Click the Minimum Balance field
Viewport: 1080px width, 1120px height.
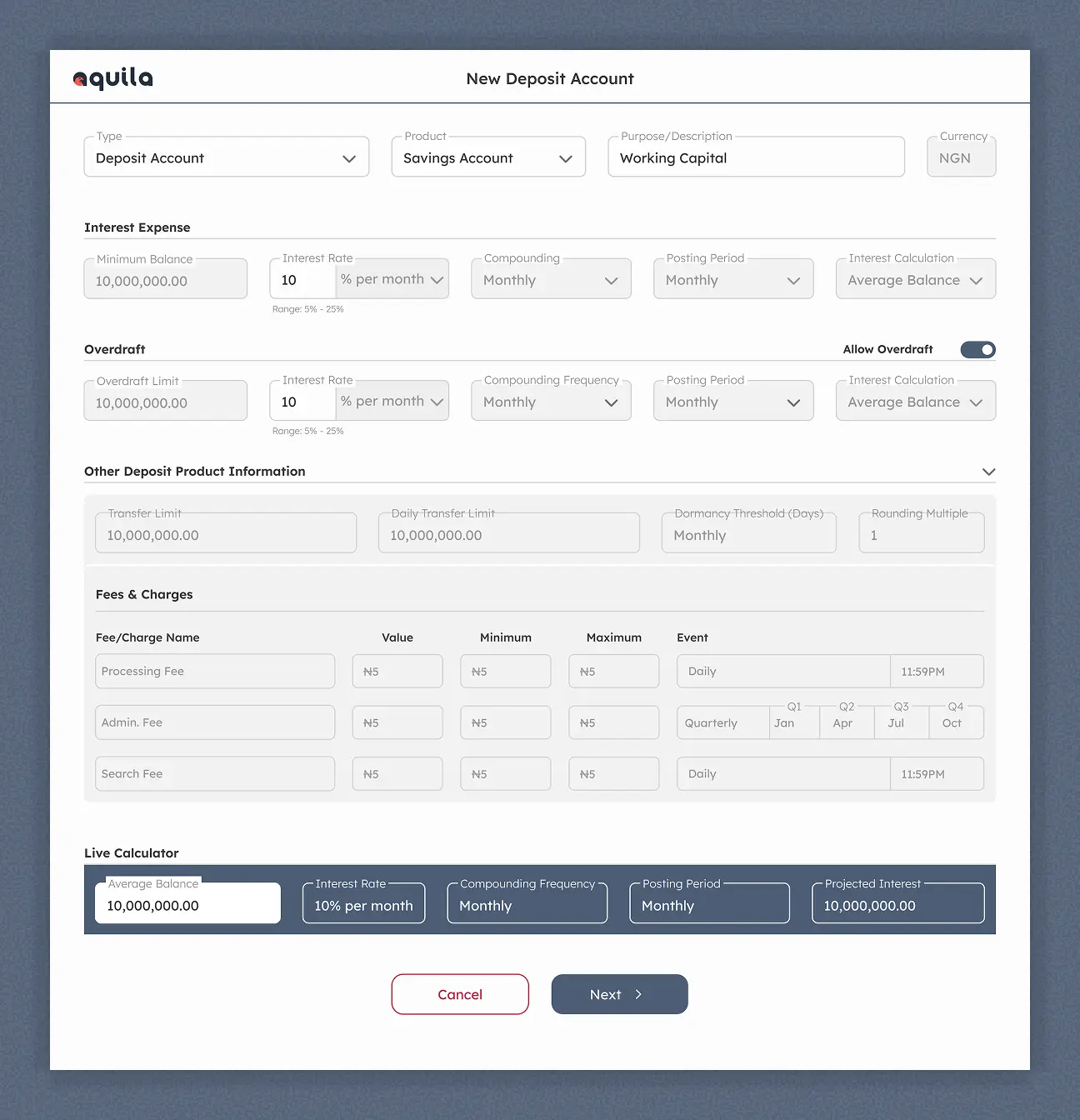click(x=166, y=279)
